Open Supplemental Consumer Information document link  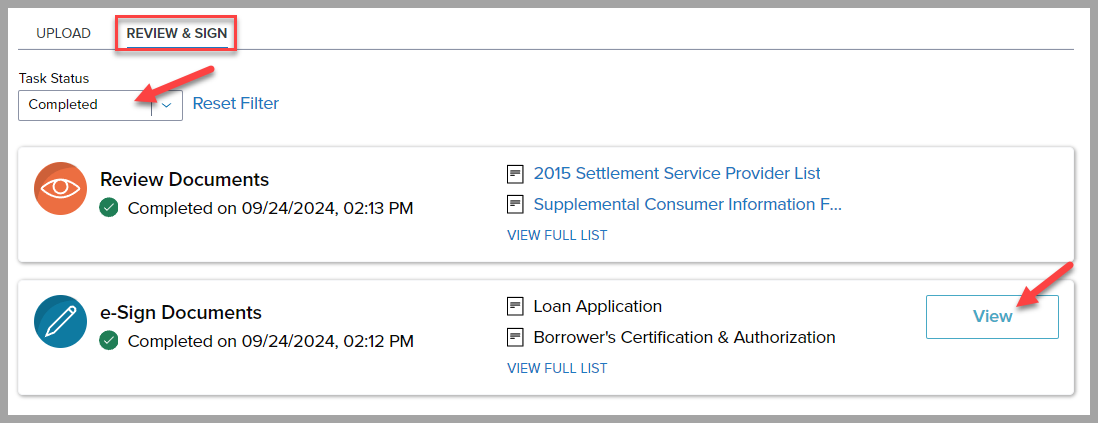pos(688,204)
